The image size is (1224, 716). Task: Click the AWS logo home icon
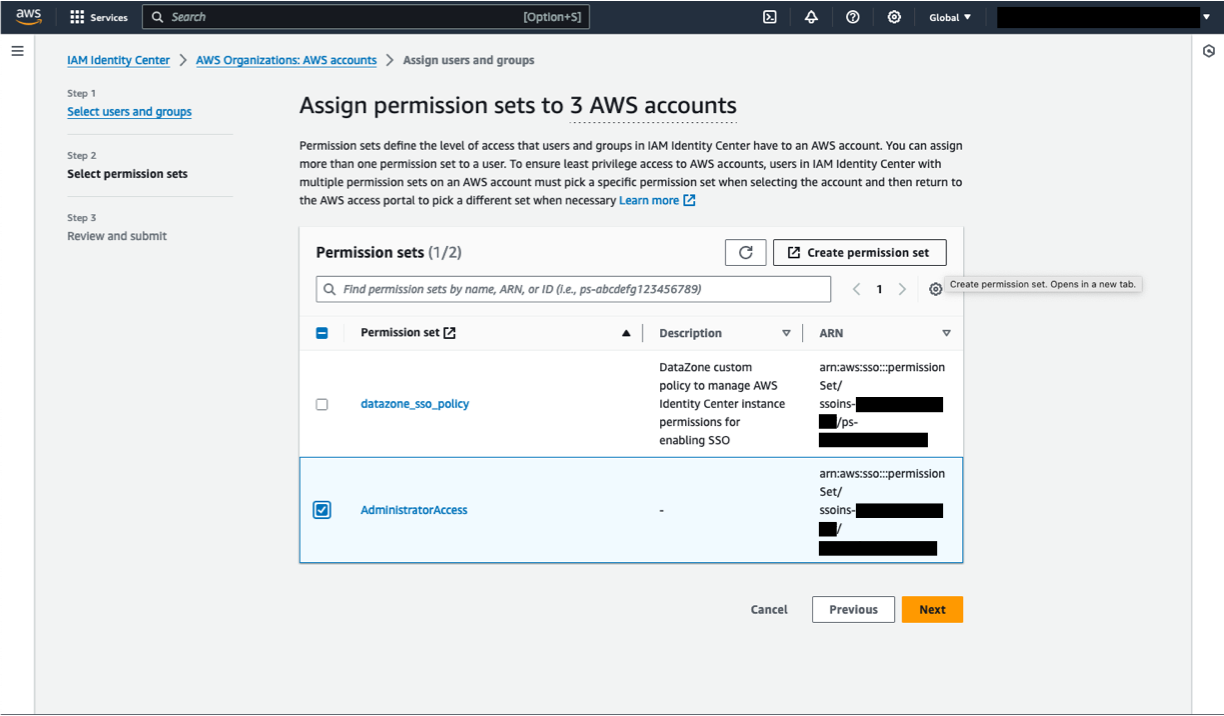(x=28, y=16)
